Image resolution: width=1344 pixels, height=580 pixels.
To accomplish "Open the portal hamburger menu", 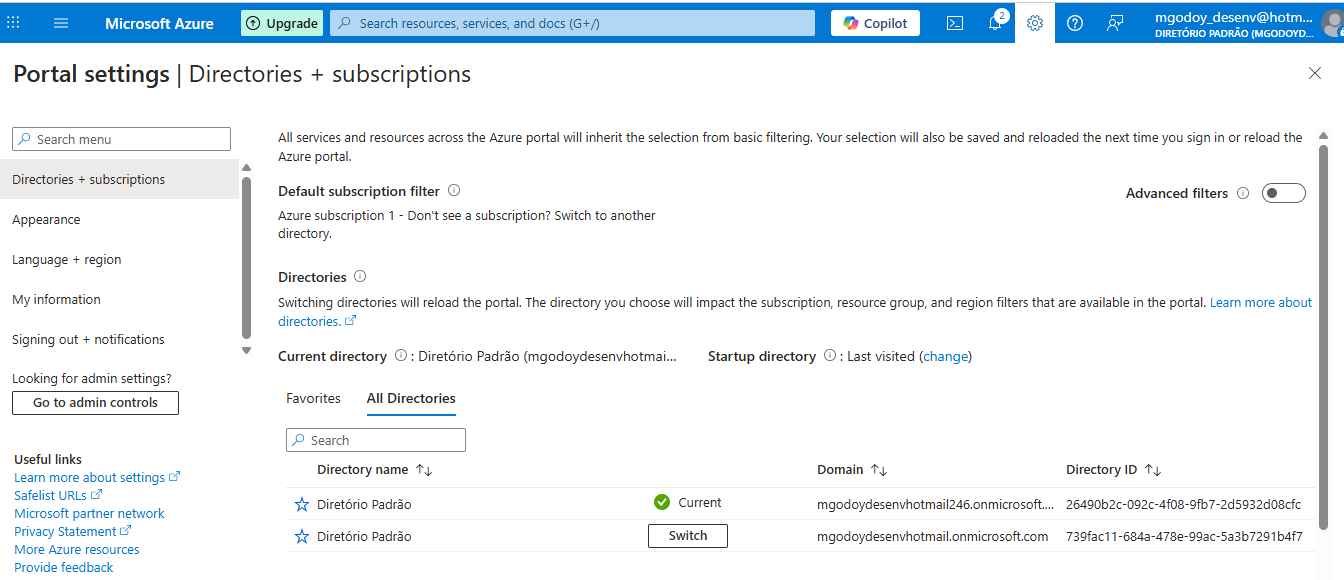I will (61, 23).
